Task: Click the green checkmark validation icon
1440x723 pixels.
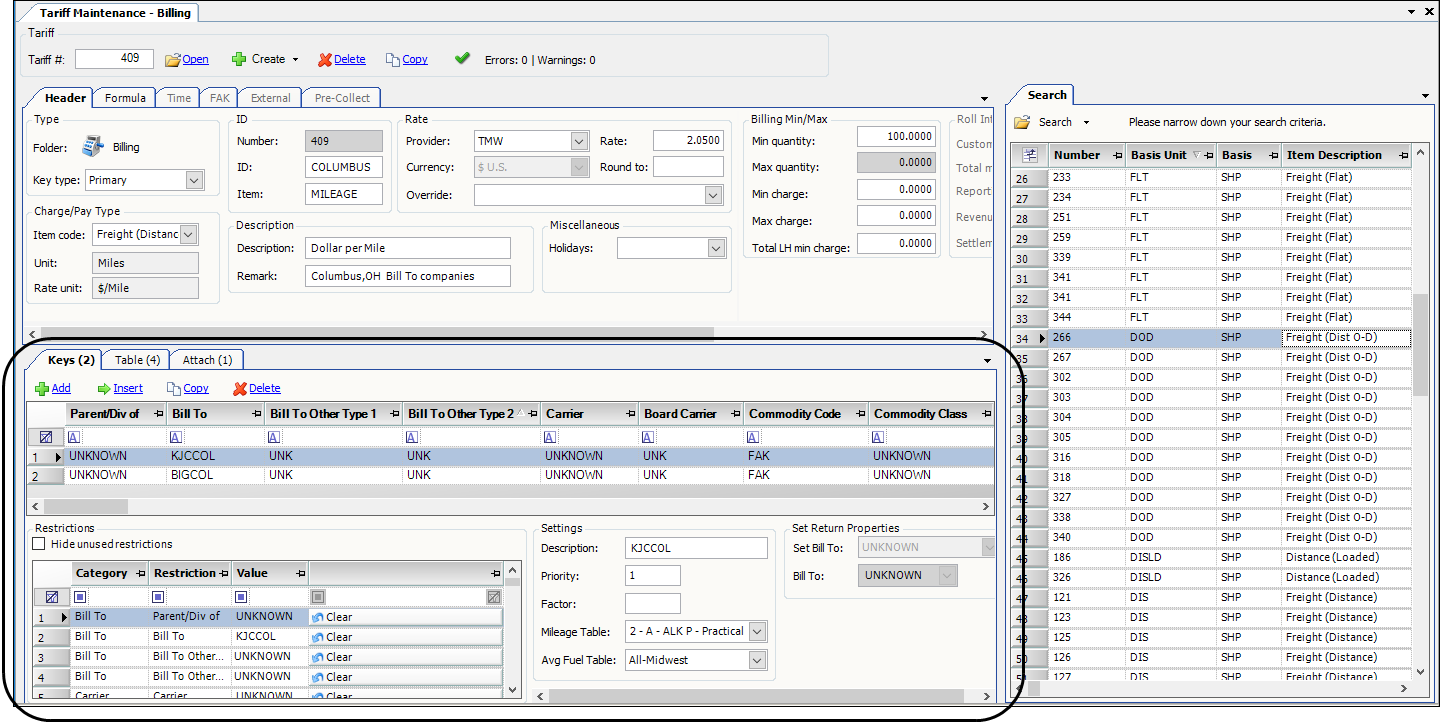Action: [462, 59]
